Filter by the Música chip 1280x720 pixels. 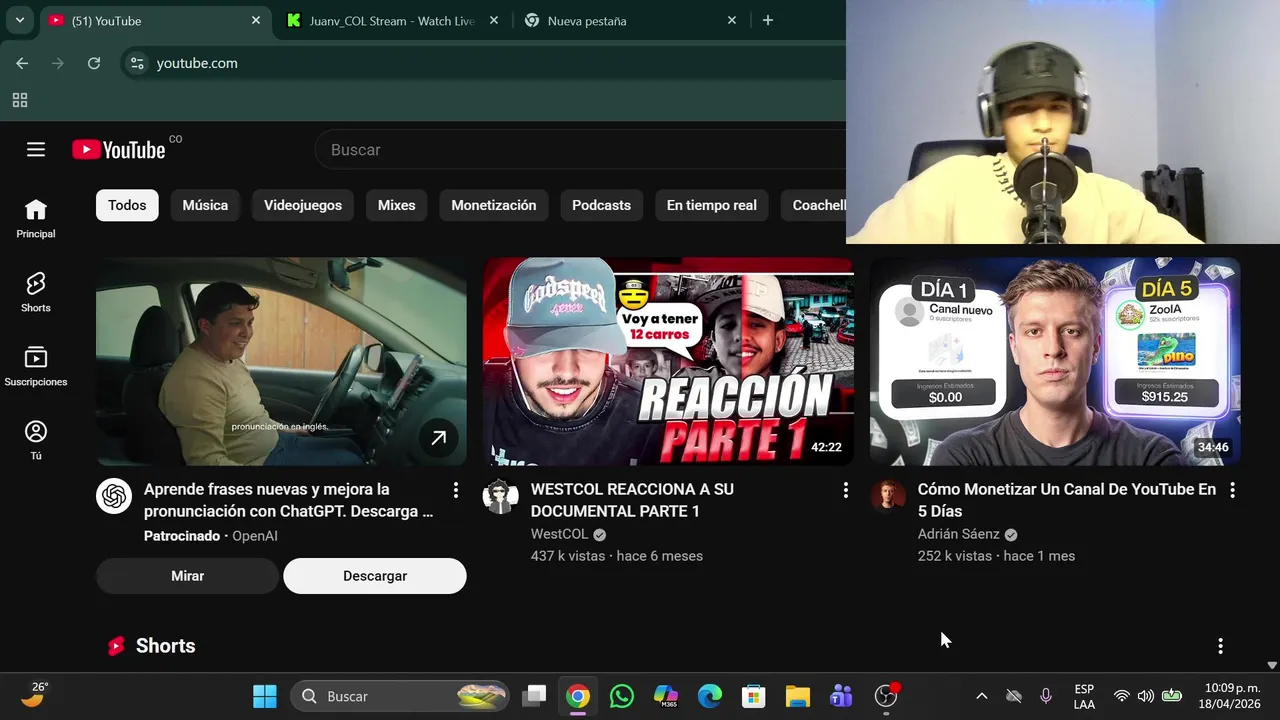(x=205, y=205)
